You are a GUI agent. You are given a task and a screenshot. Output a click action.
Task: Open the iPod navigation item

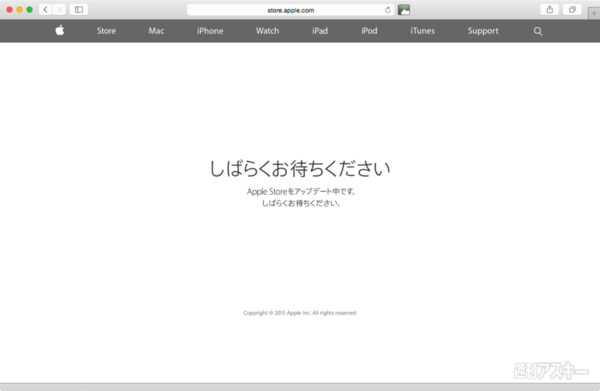tap(369, 31)
